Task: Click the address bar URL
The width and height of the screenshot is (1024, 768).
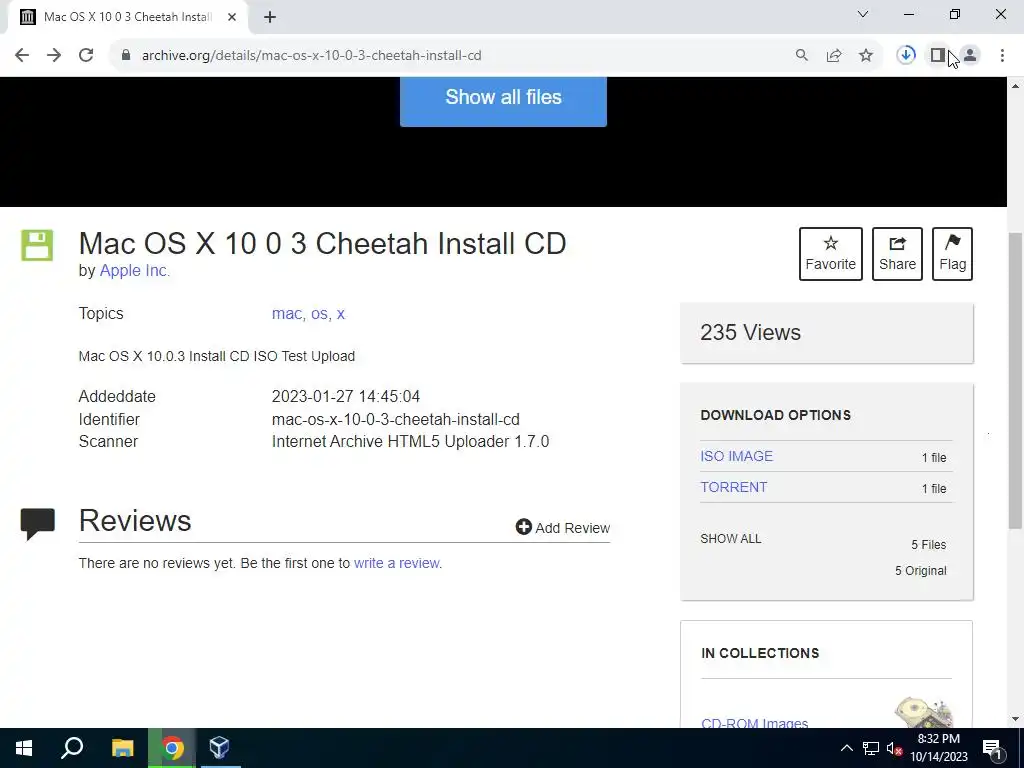Action: point(312,56)
